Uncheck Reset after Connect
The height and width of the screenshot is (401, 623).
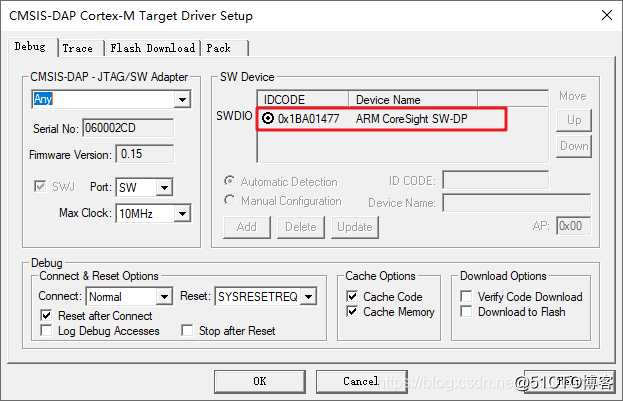(46, 316)
